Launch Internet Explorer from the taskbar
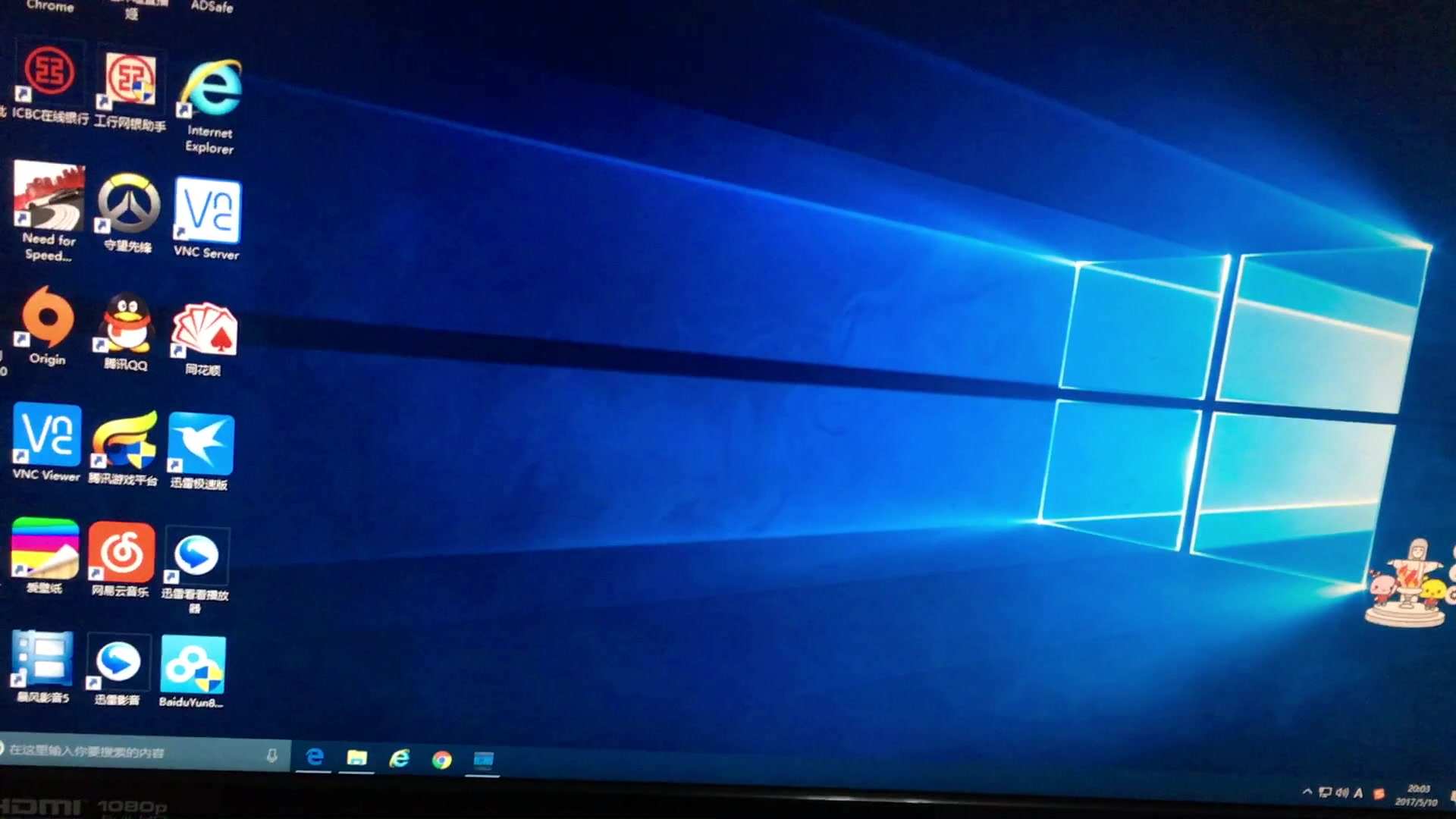1456x819 pixels. pos(399,758)
